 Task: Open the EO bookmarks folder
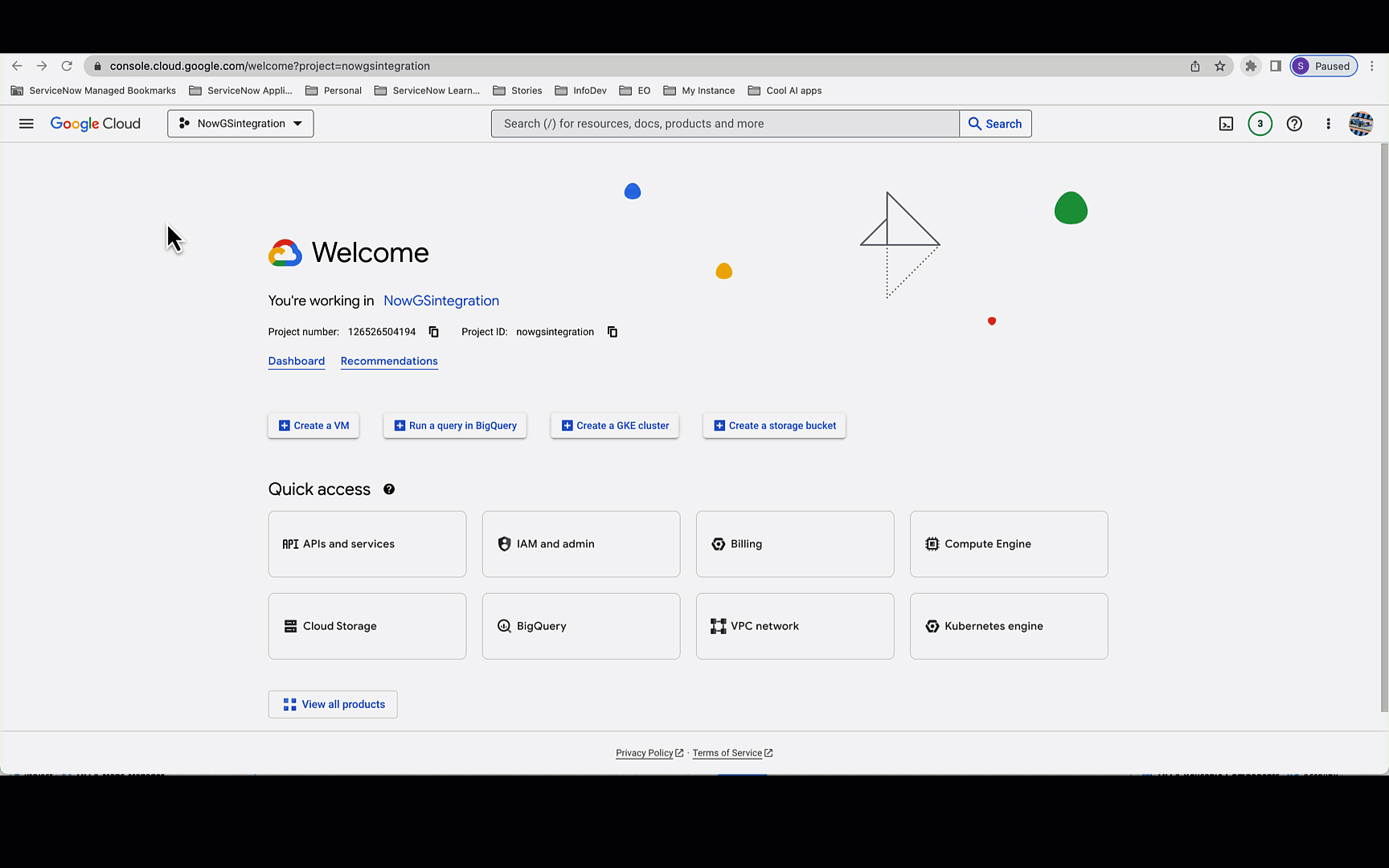(x=635, y=91)
